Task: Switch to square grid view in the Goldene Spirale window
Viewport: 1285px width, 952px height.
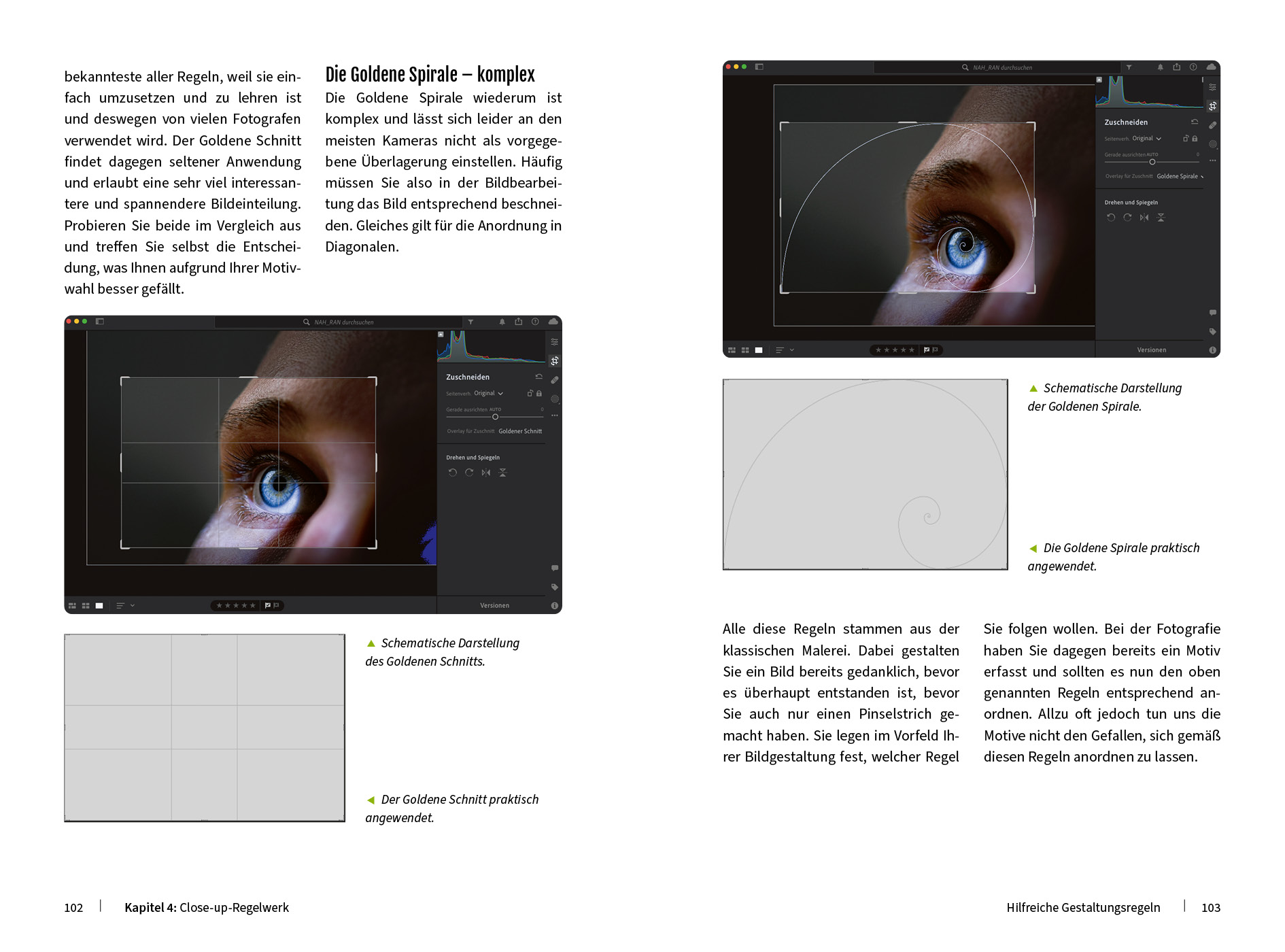Action: tap(745, 350)
